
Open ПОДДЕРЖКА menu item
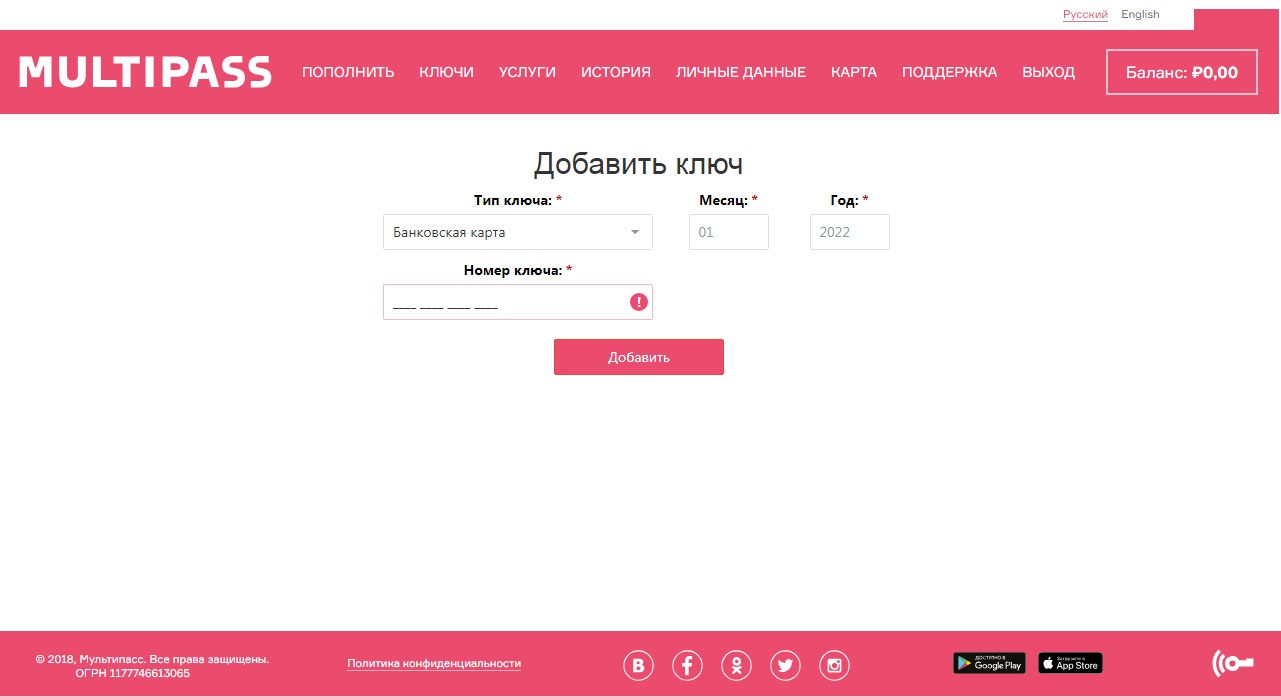click(949, 72)
